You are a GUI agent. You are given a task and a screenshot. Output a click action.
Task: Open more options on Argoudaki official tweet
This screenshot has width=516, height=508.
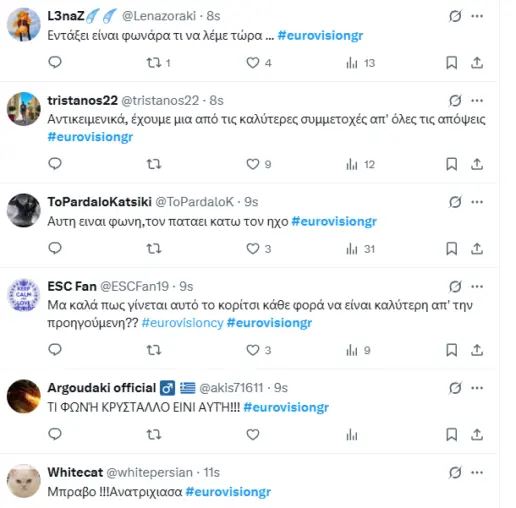pyautogui.click(x=477, y=388)
